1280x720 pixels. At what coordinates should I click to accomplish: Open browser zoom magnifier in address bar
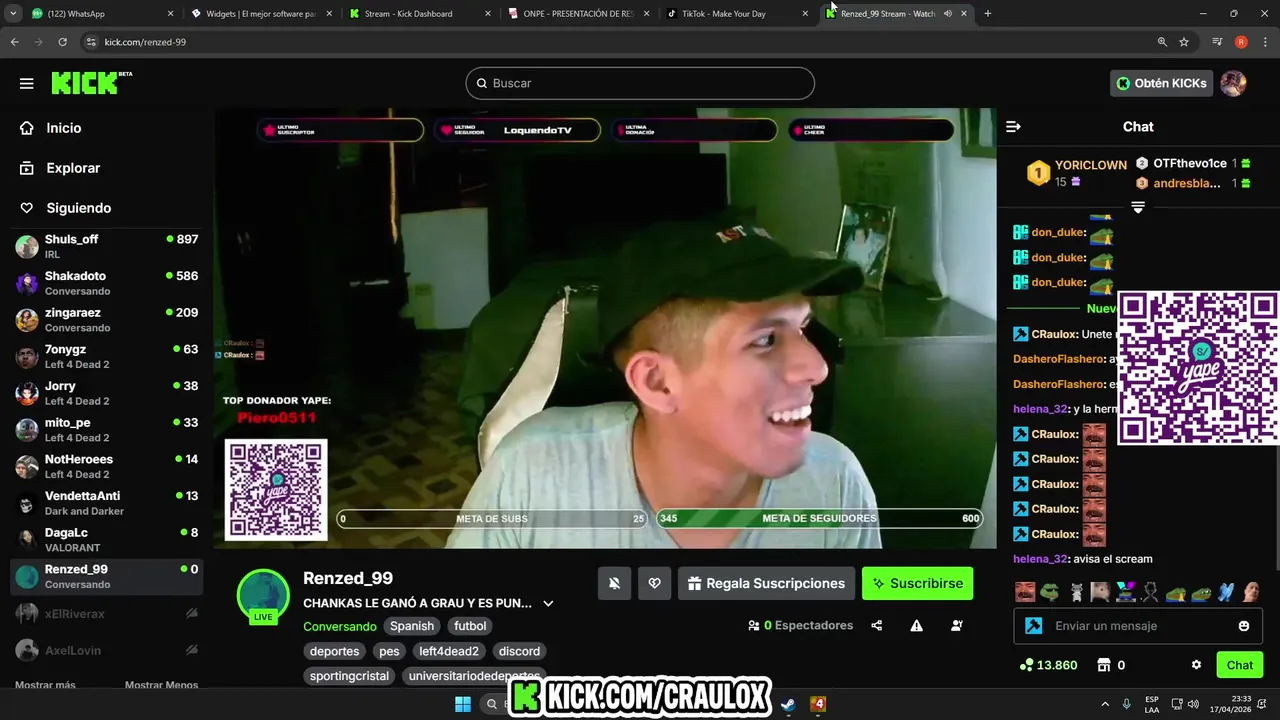(1162, 42)
